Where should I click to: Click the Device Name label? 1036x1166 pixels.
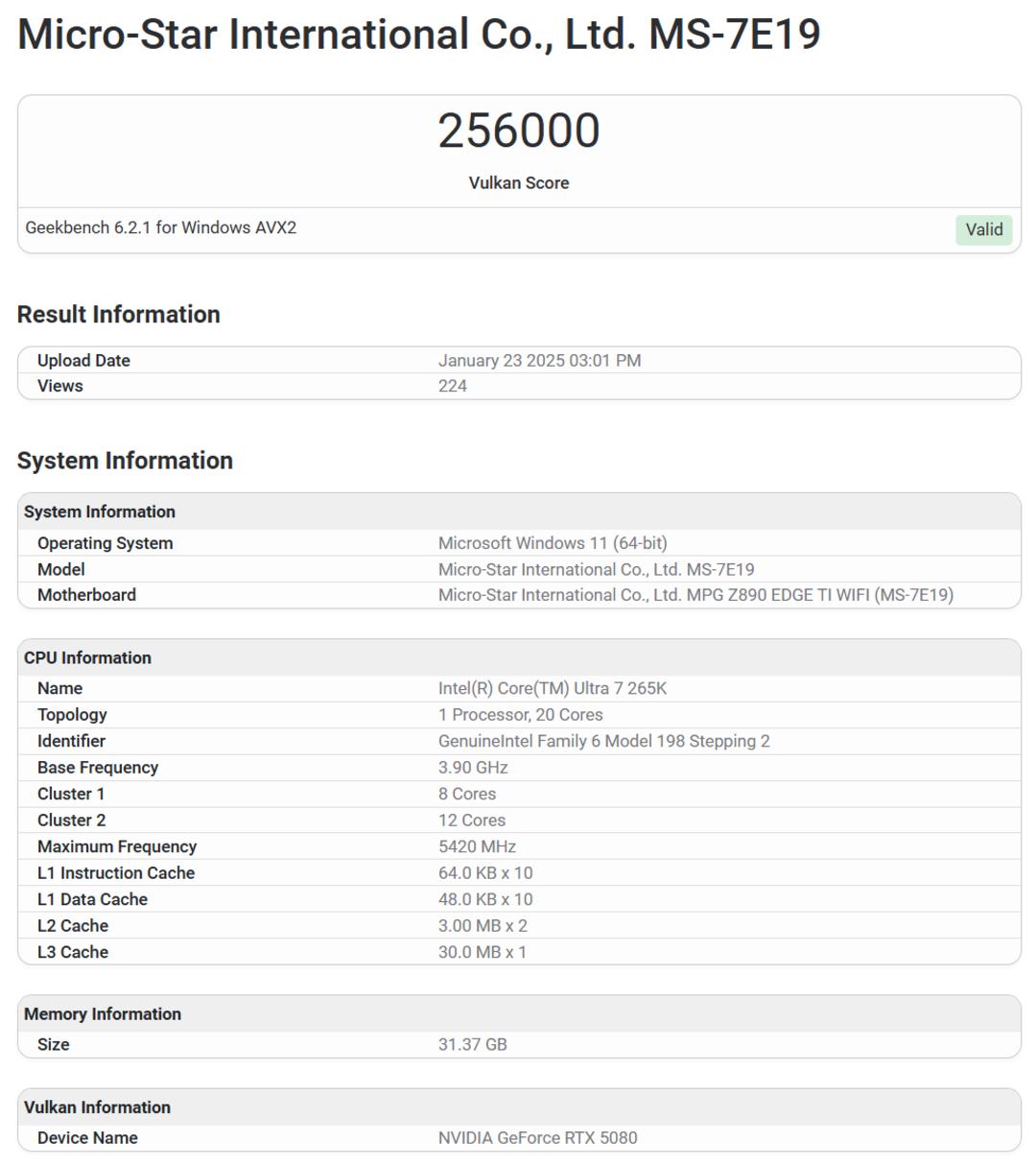tap(87, 1137)
